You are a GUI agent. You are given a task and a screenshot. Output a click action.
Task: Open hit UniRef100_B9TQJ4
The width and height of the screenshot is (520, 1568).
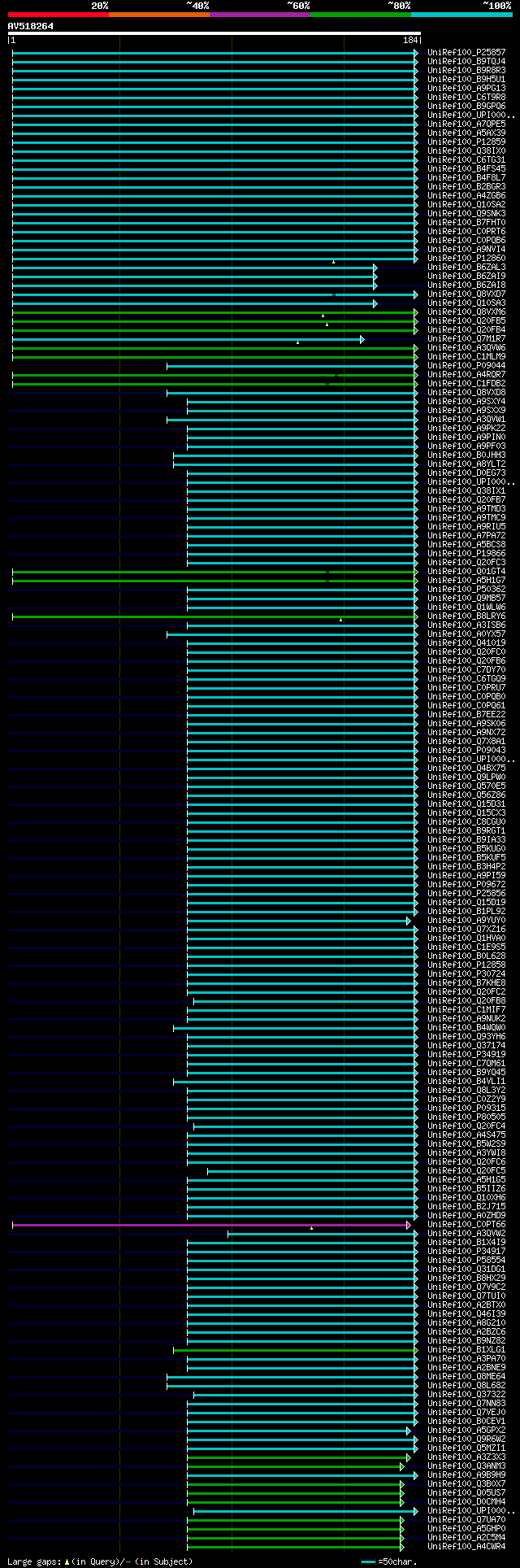pos(466,62)
